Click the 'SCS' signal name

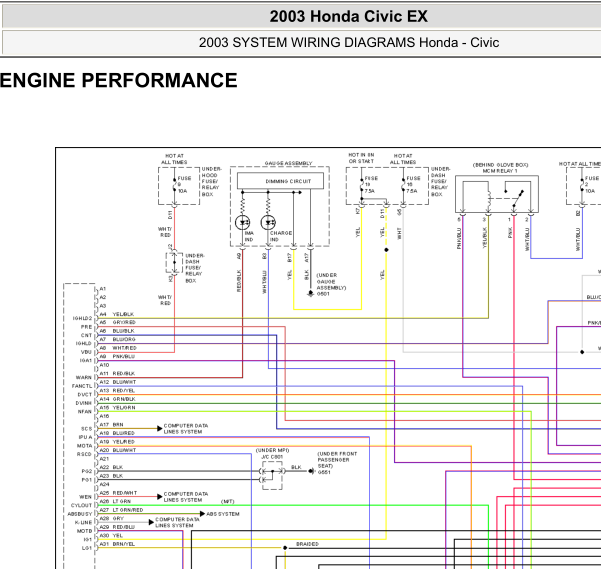(x=87, y=429)
